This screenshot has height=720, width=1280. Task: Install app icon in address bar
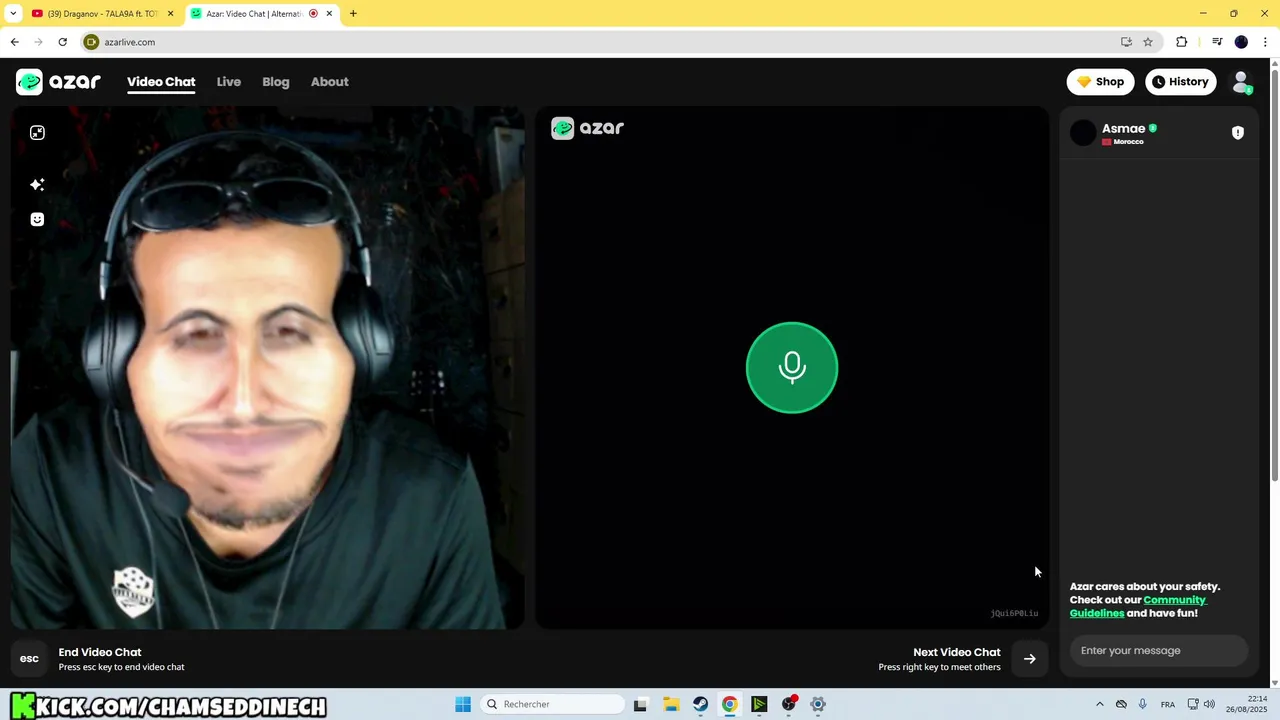[x=1126, y=42]
